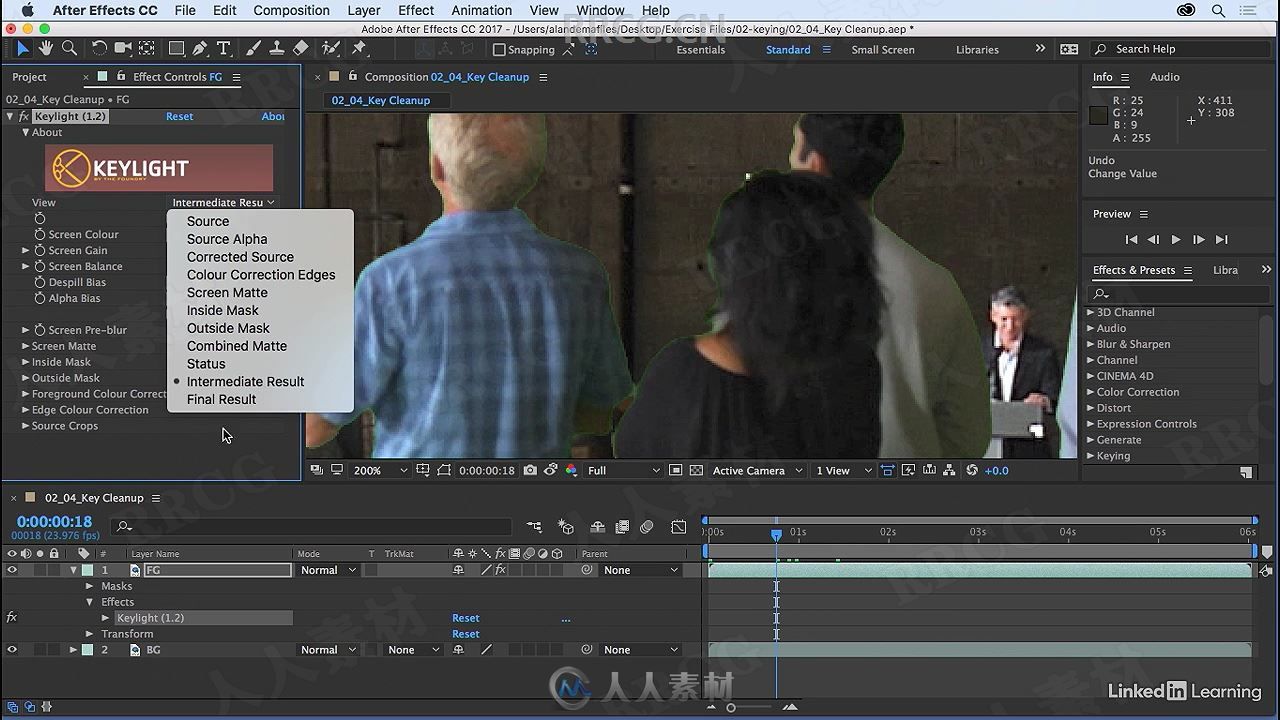1280x720 pixels.
Task: Hide the BG layer video eye
Action: click(12, 650)
